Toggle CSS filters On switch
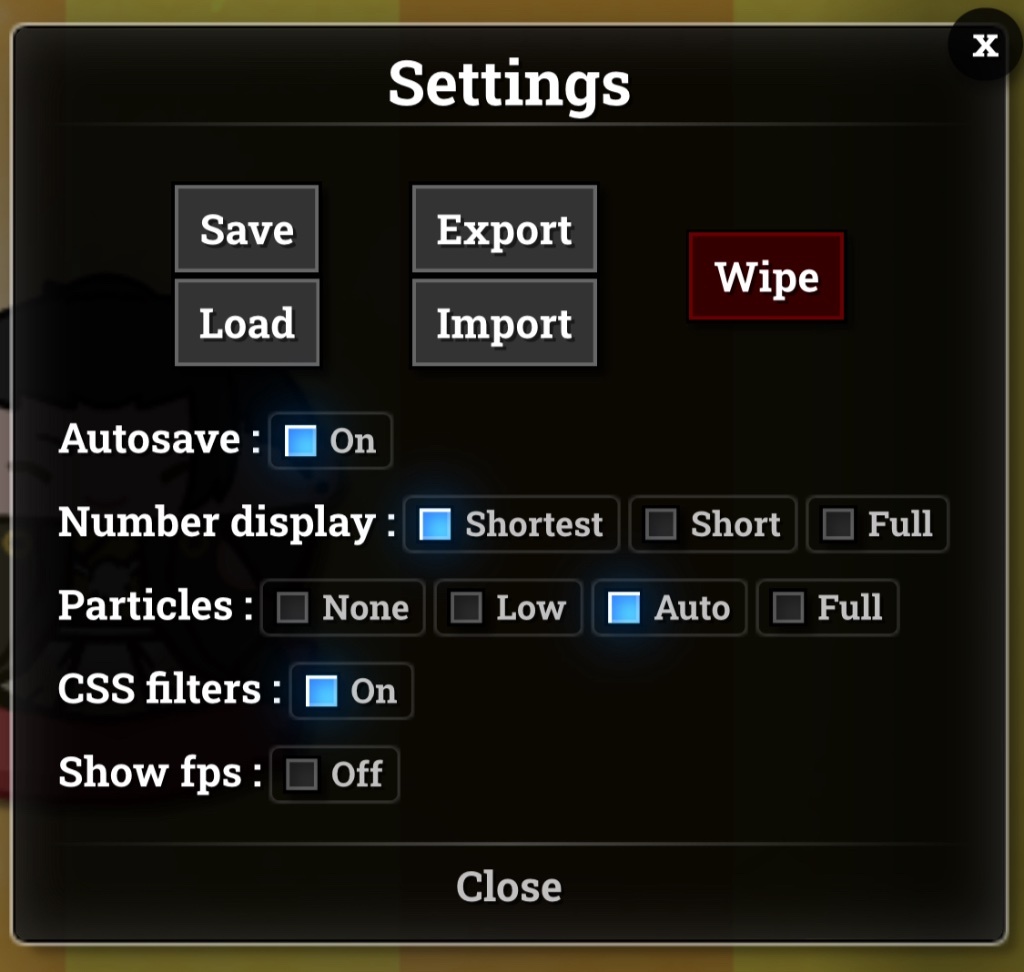 pos(351,692)
